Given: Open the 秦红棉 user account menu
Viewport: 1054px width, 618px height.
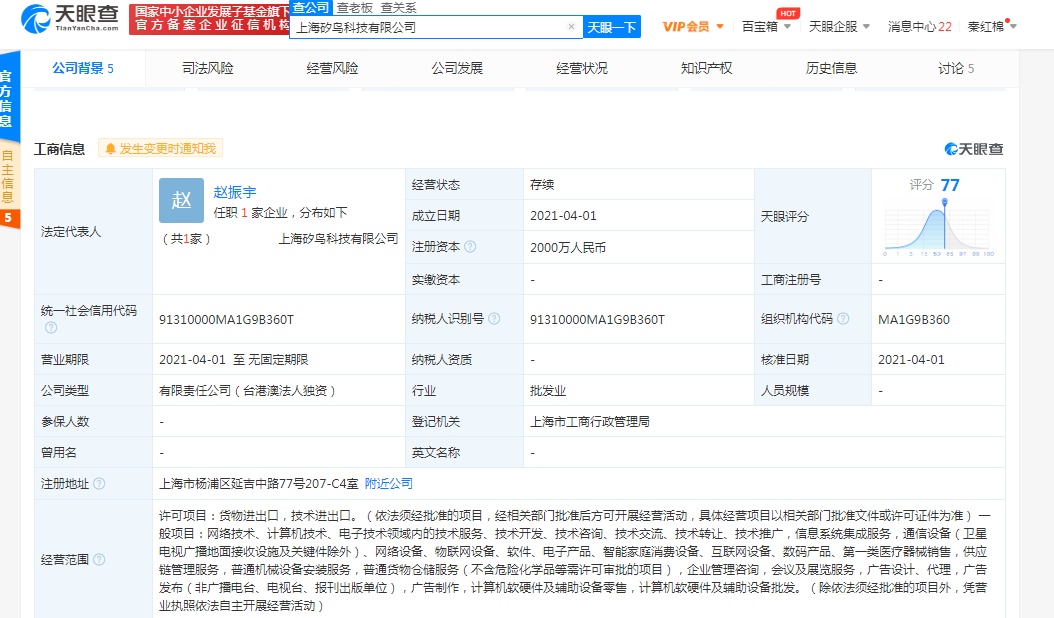Looking at the screenshot, I should tap(992, 27).
